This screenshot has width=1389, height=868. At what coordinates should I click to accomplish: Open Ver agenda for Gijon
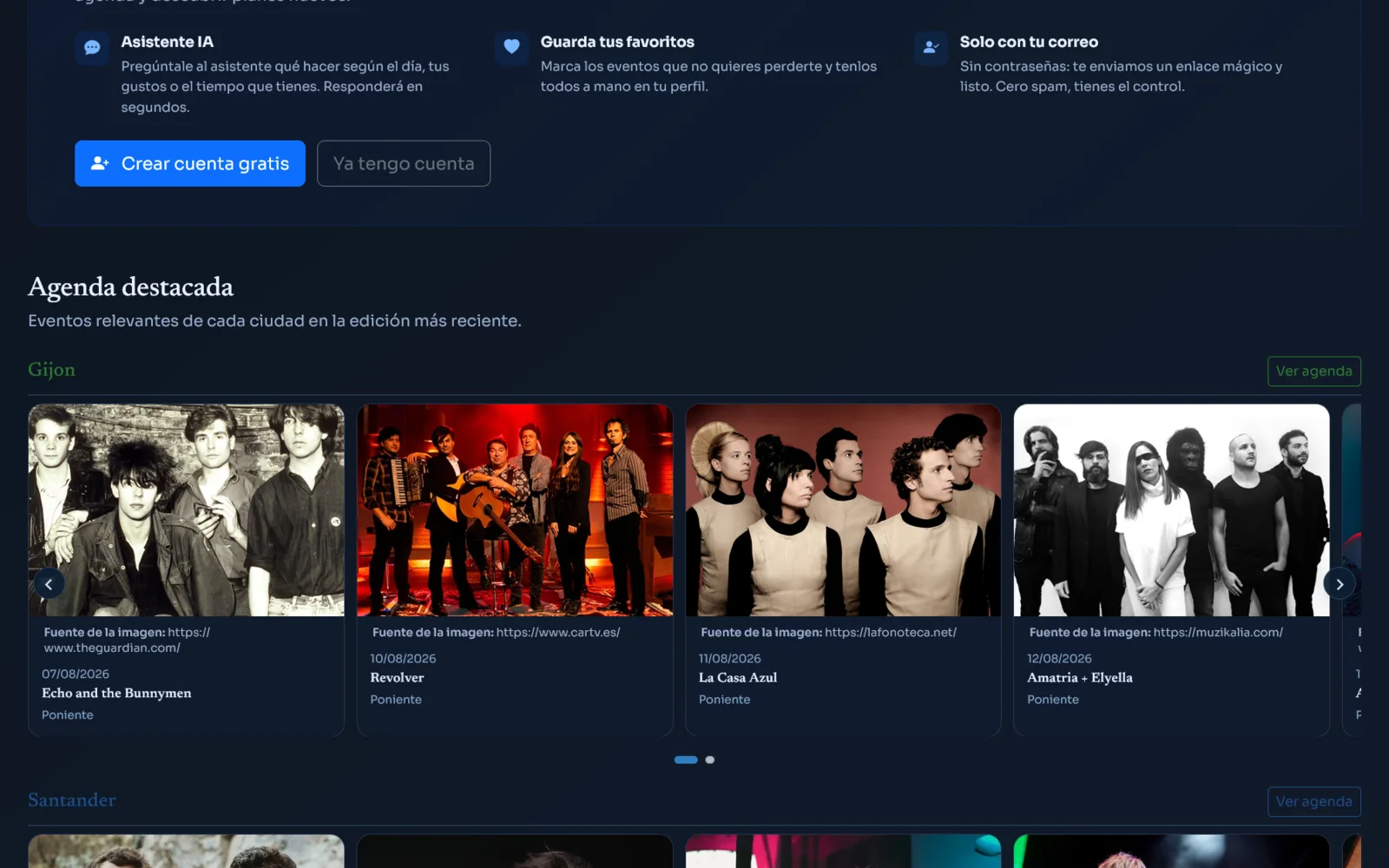[1313, 372]
